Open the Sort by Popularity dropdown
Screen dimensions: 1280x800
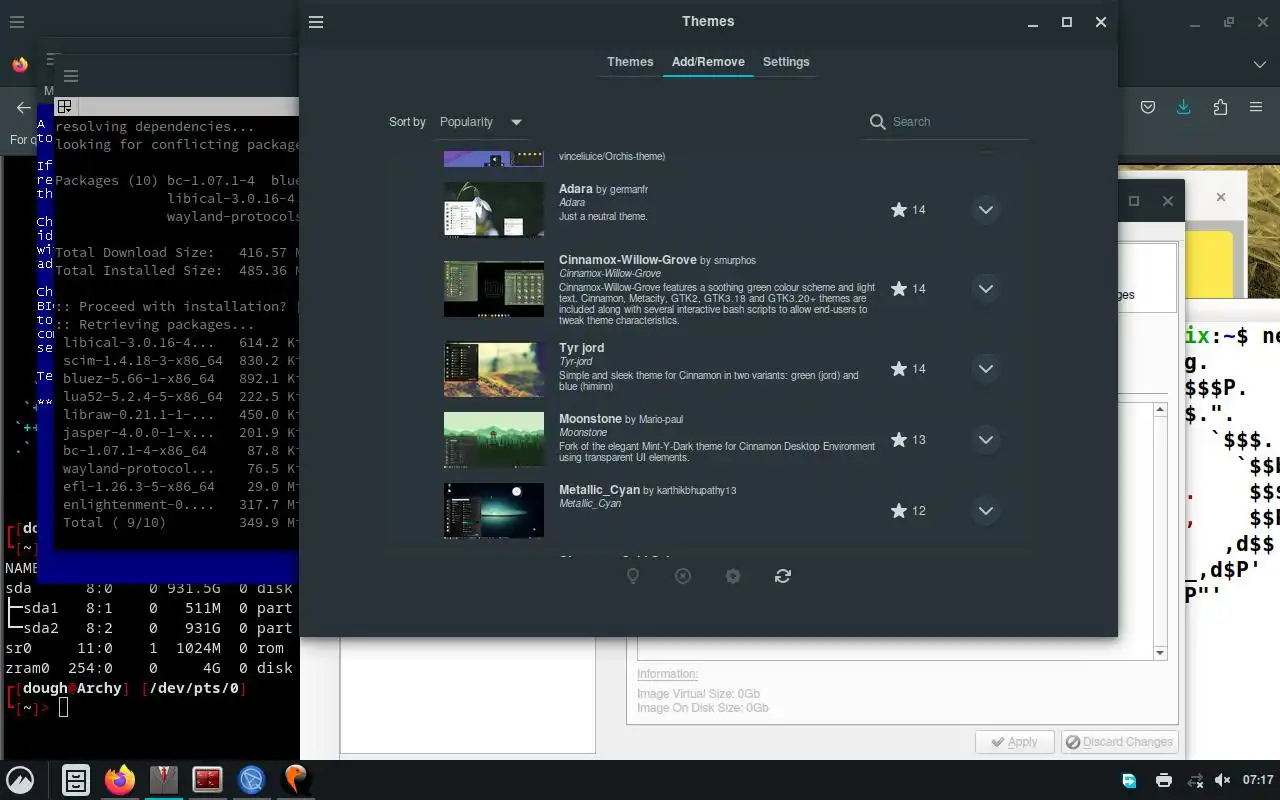480,122
